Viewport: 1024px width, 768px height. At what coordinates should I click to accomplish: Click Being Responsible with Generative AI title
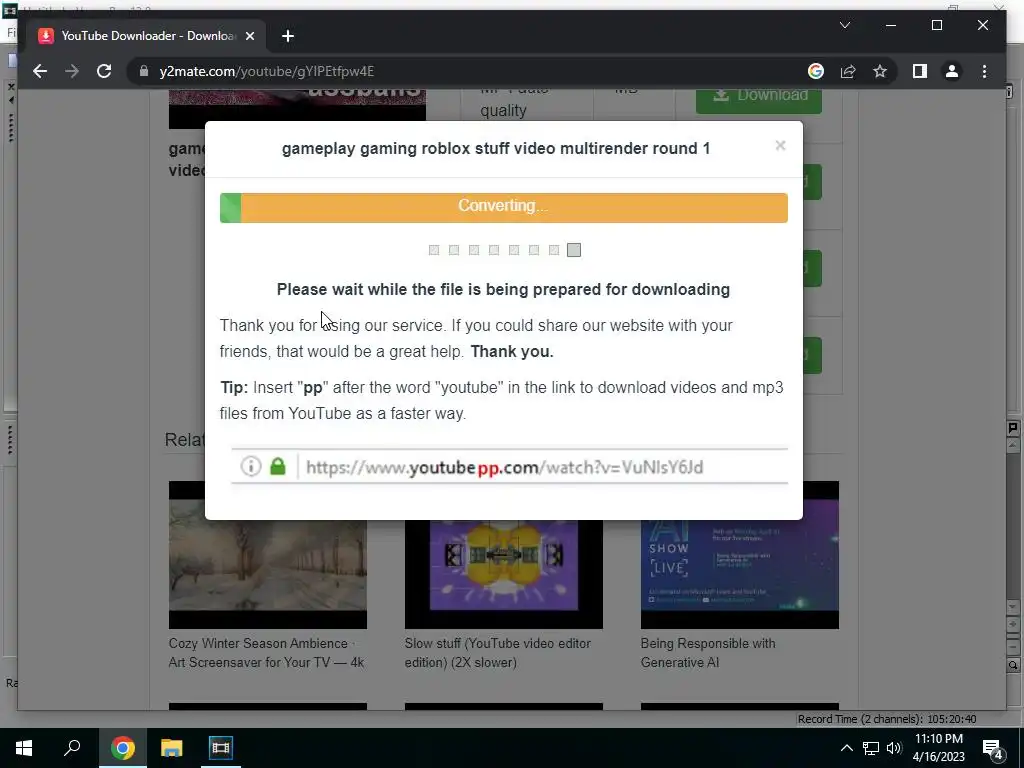[708, 652]
